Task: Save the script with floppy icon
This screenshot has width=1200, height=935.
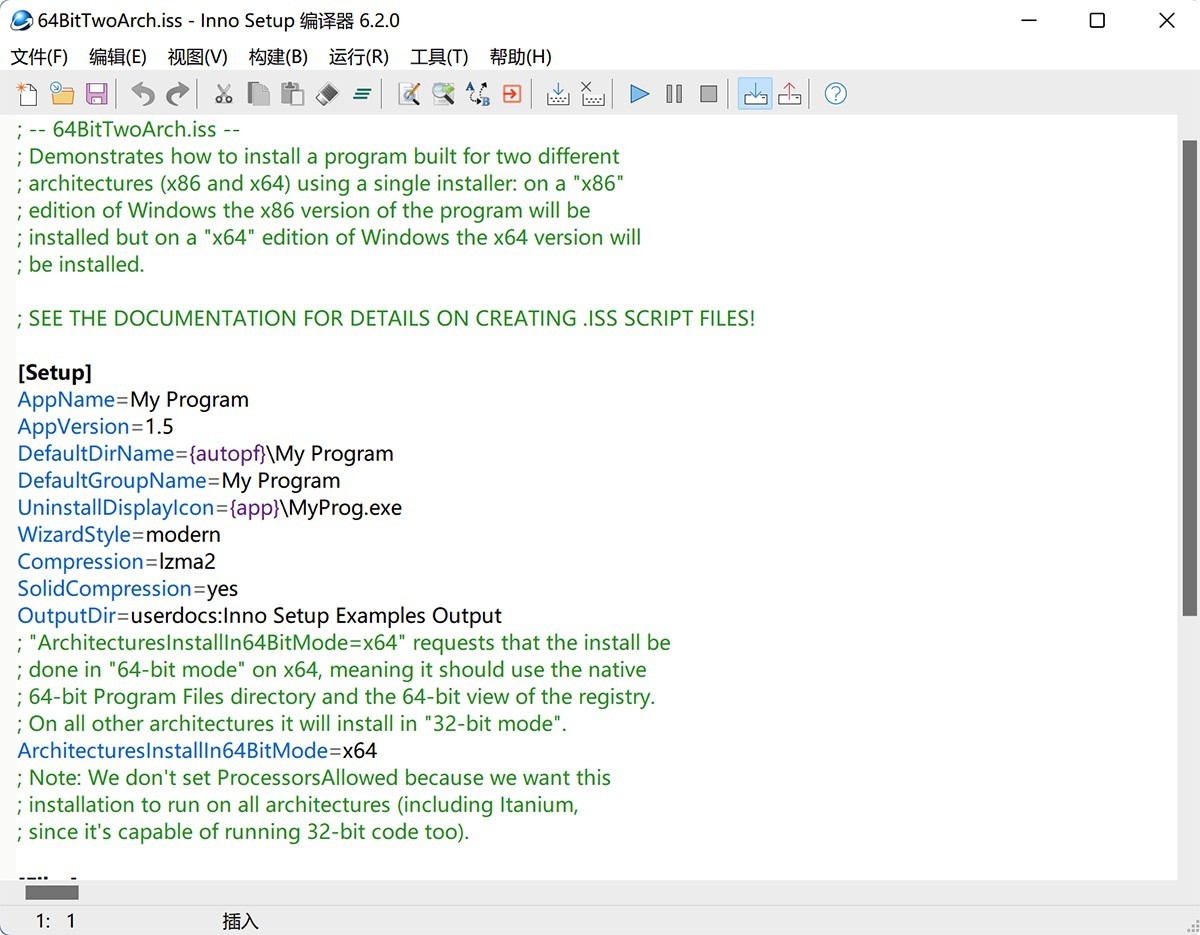Action: click(96, 94)
